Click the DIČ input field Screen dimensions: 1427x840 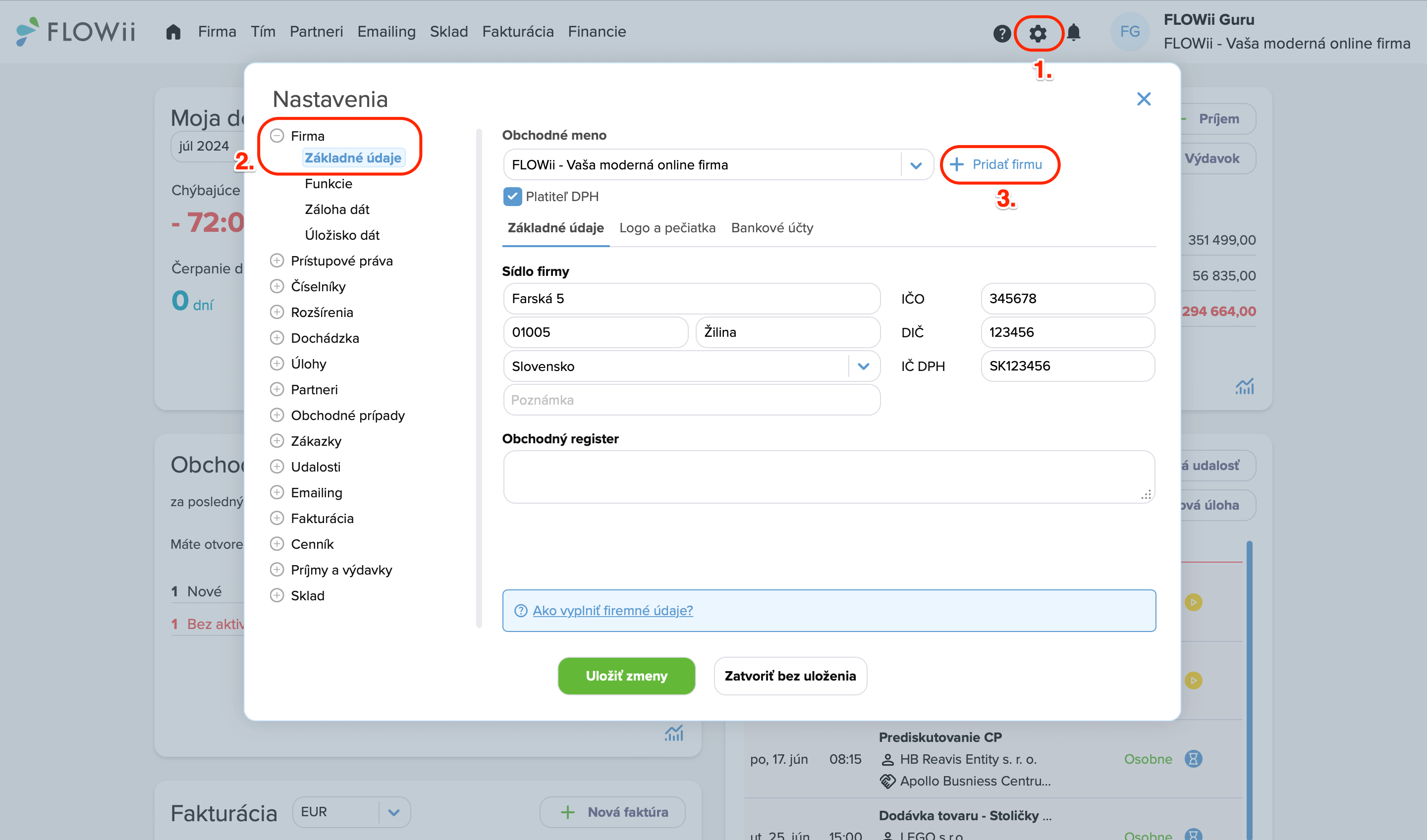[x=1067, y=332]
